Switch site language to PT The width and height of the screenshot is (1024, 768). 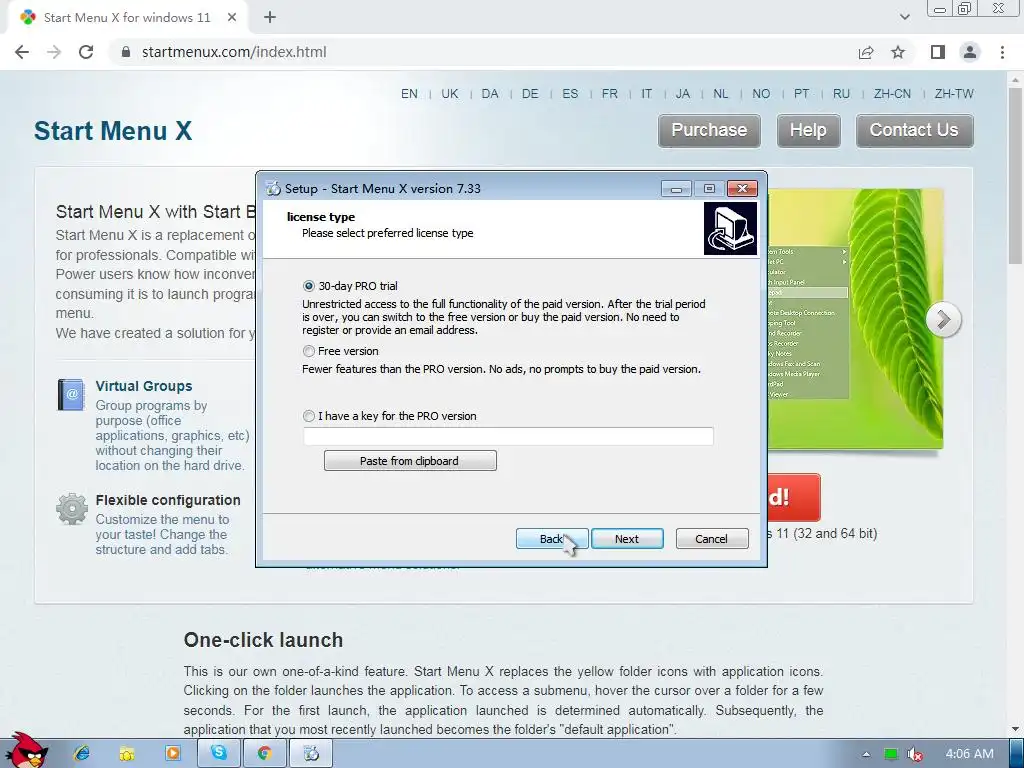(x=802, y=93)
